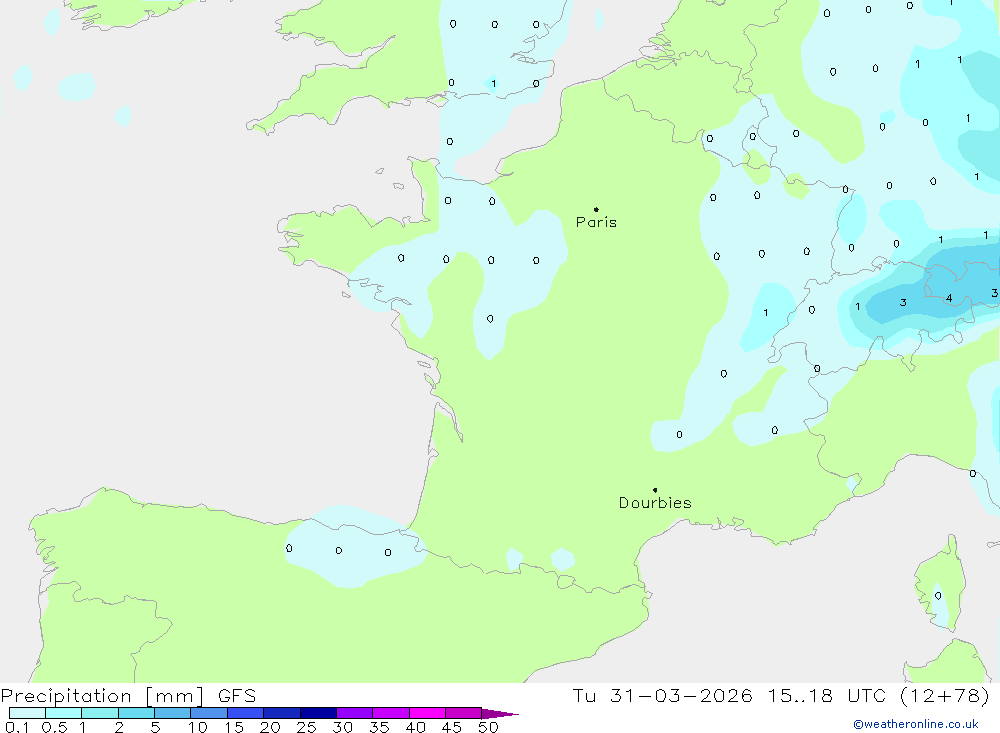Click the 2 mm legend color swatch
Viewport: 1000px width, 733px height.
coord(136,713)
